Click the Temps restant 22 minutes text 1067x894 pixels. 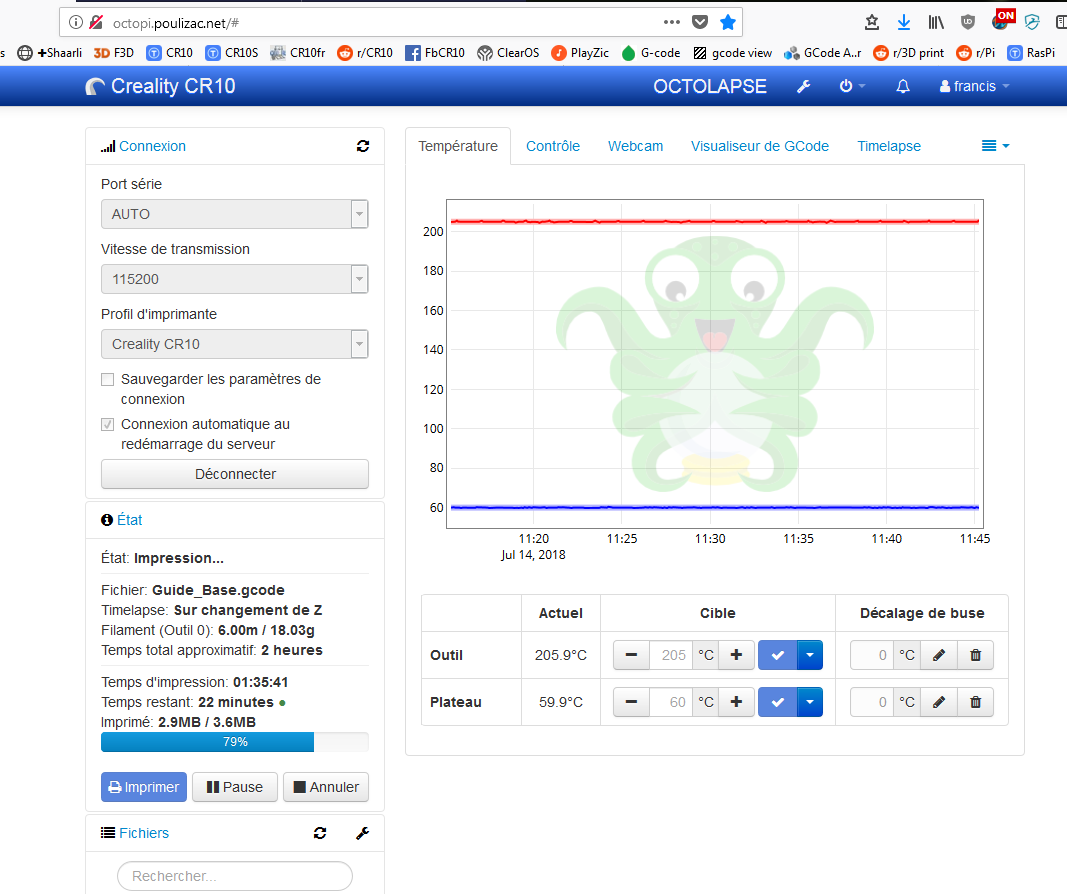click(x=187, y=702)
